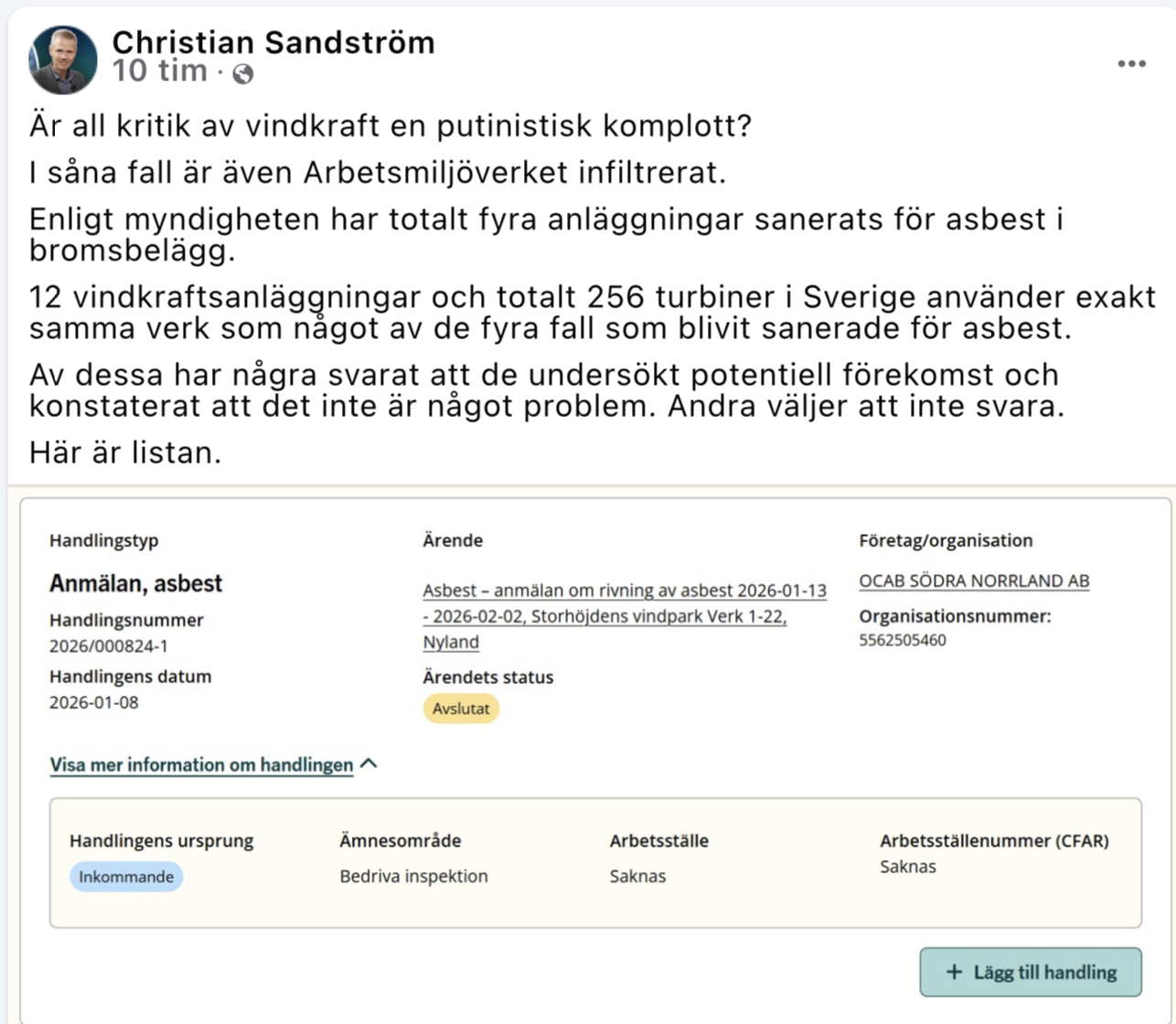1176x1024 pixels.
Task: Click the Avslutat status badge
Action: pos(461,709)
